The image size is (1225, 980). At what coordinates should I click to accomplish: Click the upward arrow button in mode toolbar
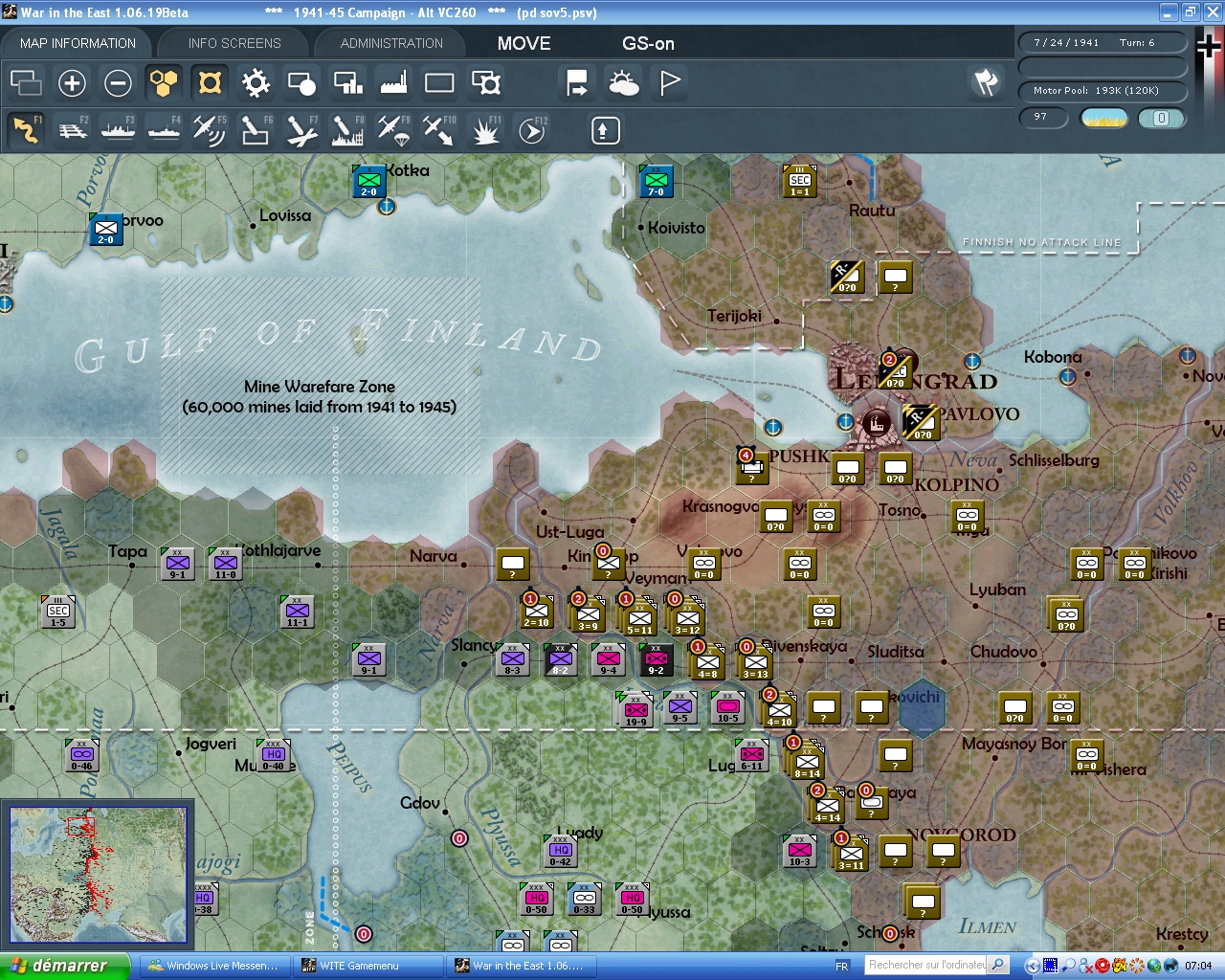point(605,130)
